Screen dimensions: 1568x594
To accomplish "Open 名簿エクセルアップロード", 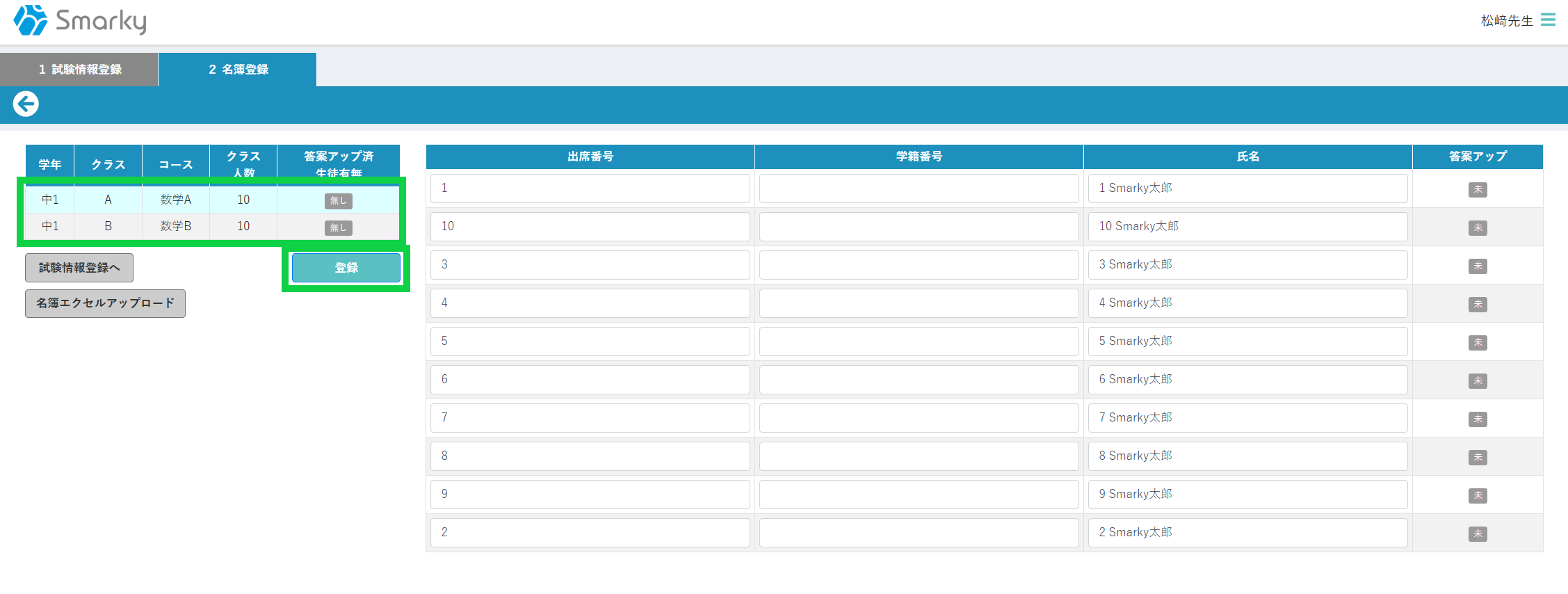I will pyautogui.click(x=105, y=303).
